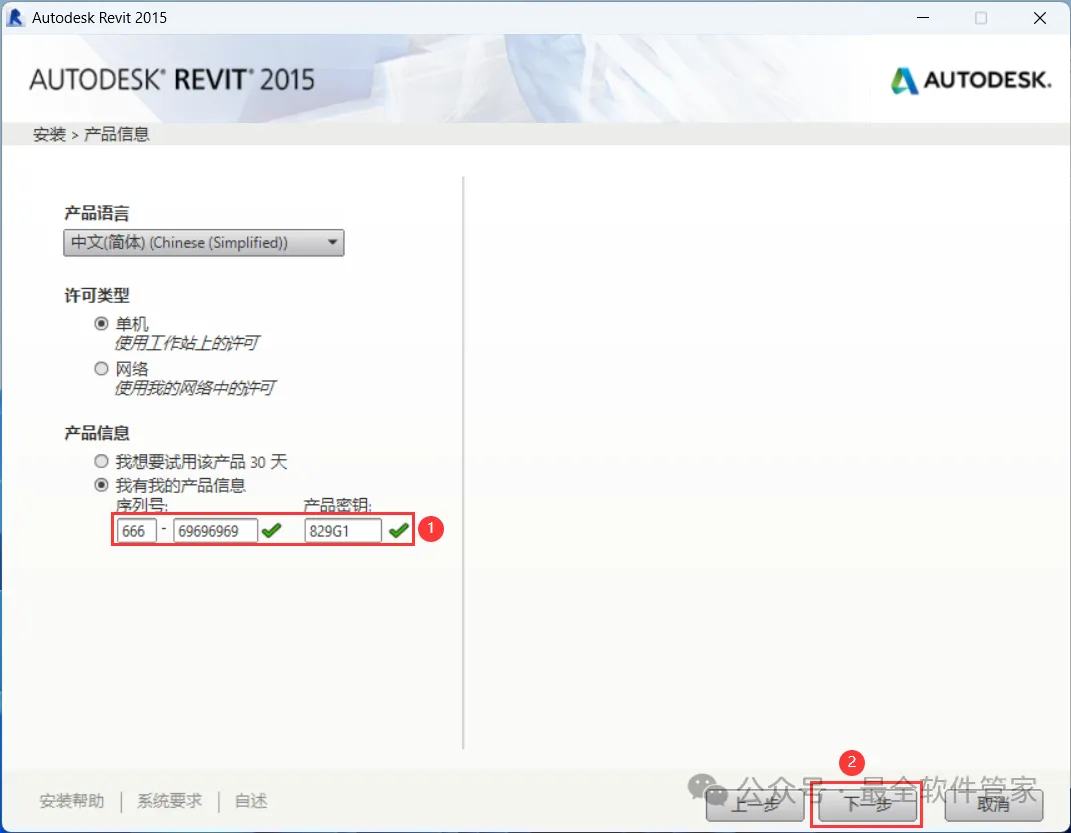Click the green checkmark next to the serial number
1071x833 pixels.
(272, 531)
